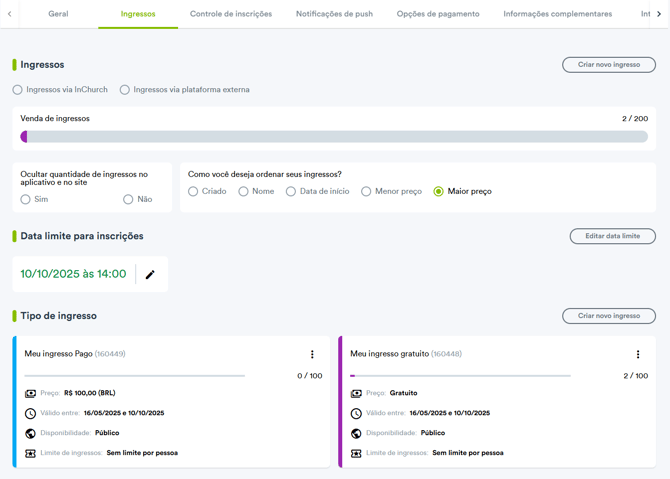The image size is (670, 479).
Task: Open three-dot menu on Meu ingresso Pago card
Action: pyautogui.click(x=312, y=354)
